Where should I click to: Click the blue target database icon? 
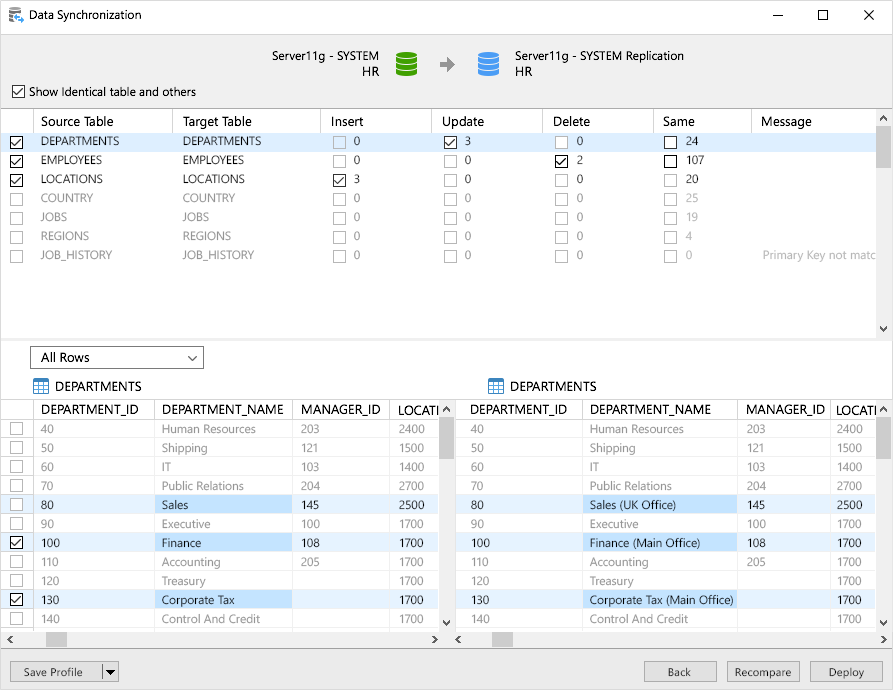click(x=488, y=64)
